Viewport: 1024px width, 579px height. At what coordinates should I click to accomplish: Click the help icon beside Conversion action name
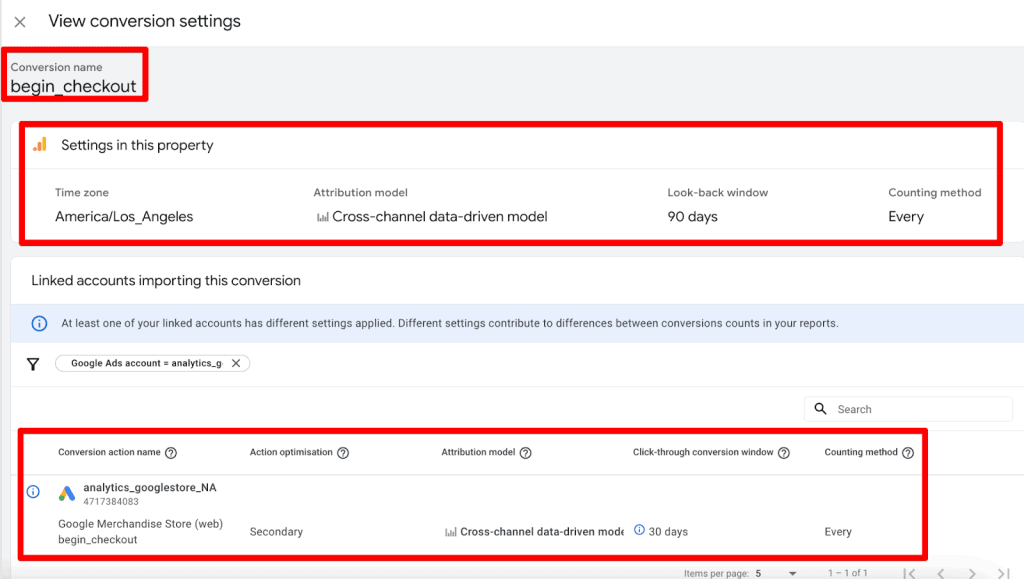tap(170, 452)
